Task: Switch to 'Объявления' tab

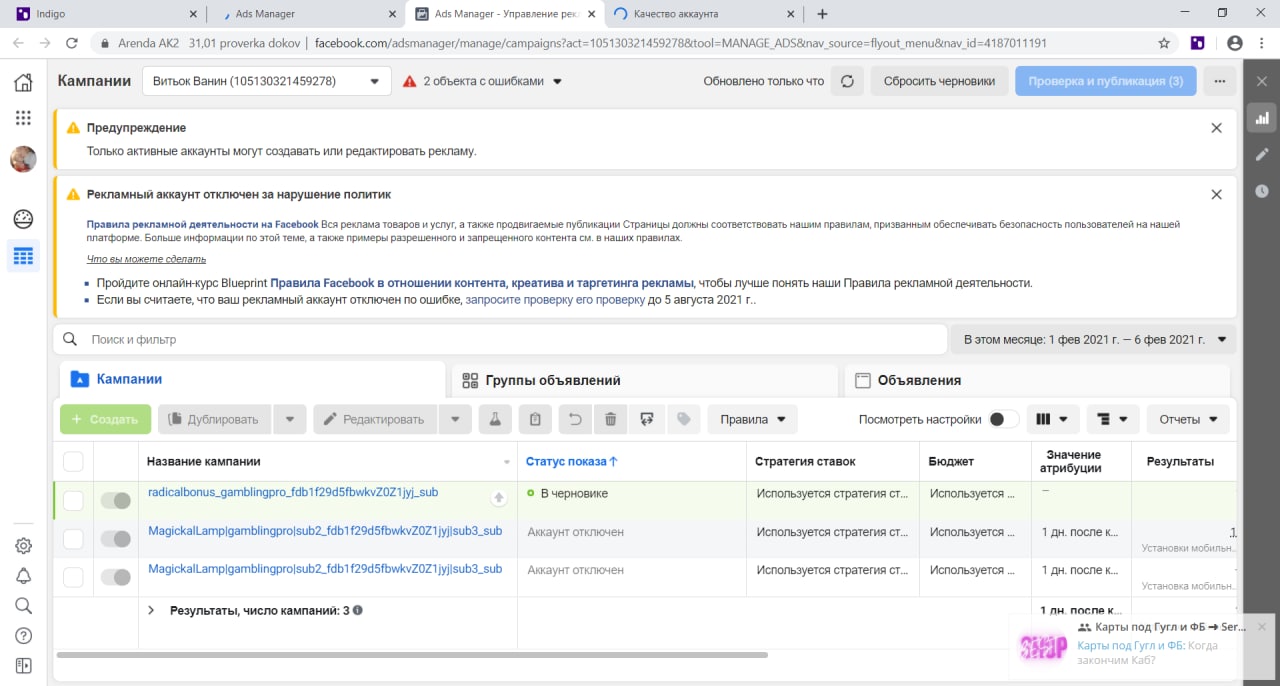Action: pos(1037,380)
